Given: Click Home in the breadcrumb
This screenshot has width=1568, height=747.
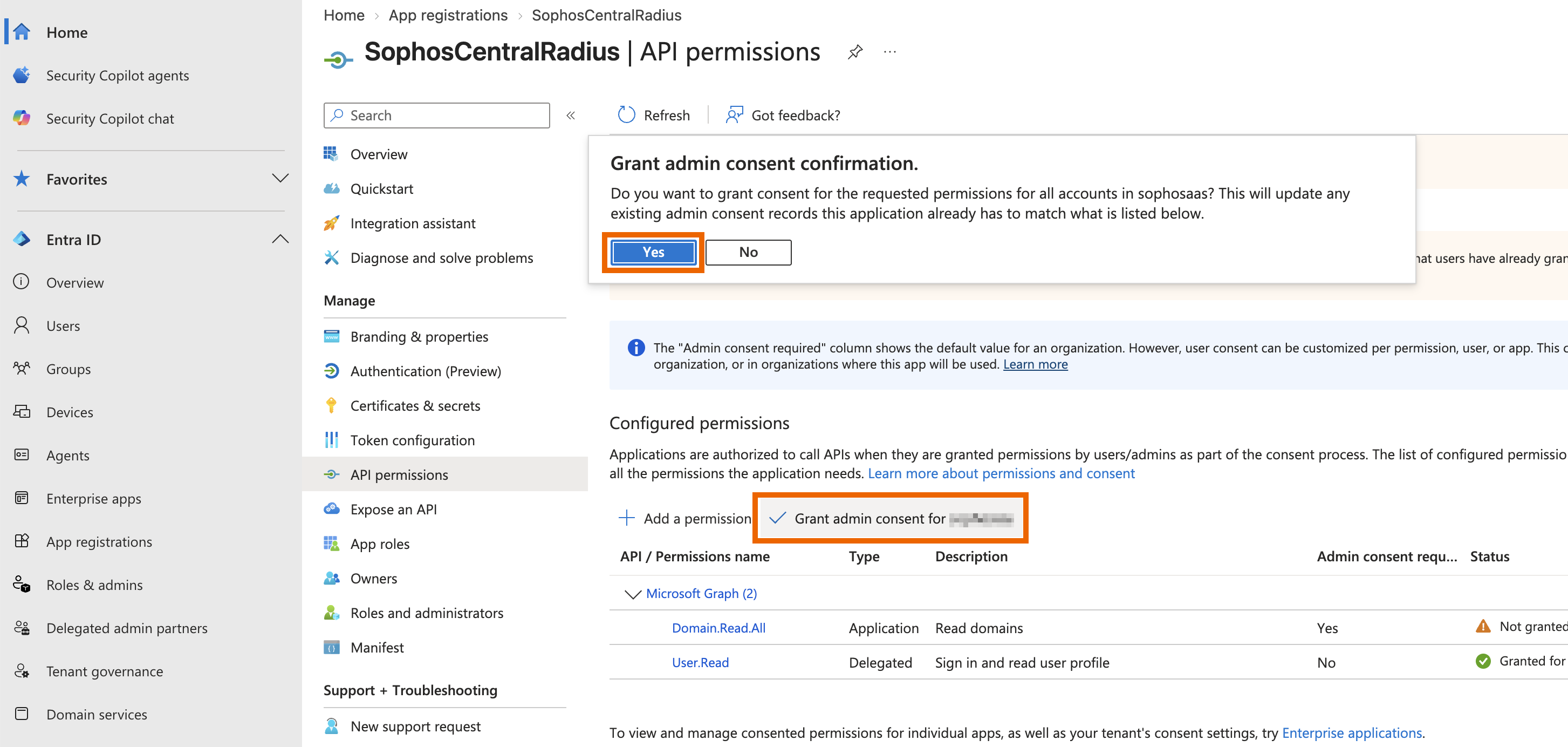Looking at the screenshot, I should coord(344,15).
